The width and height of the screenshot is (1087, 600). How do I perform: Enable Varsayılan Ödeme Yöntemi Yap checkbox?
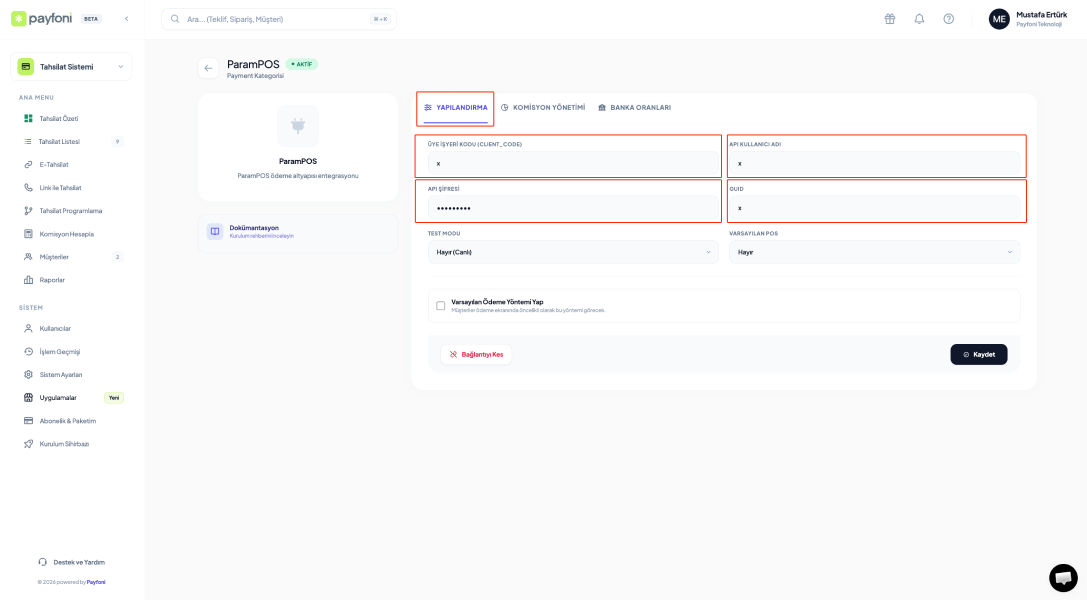click(x=441, y=305)
